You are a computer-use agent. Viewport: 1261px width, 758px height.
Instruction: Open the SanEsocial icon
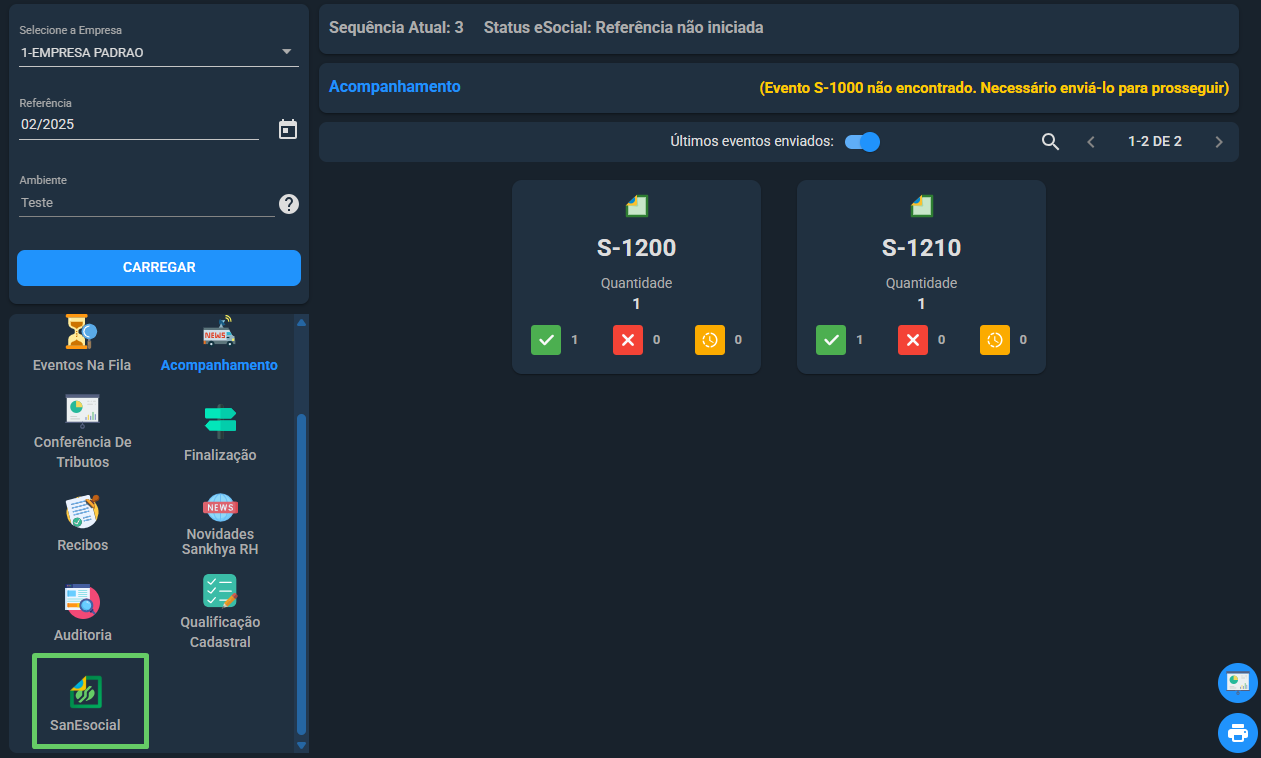85,692
